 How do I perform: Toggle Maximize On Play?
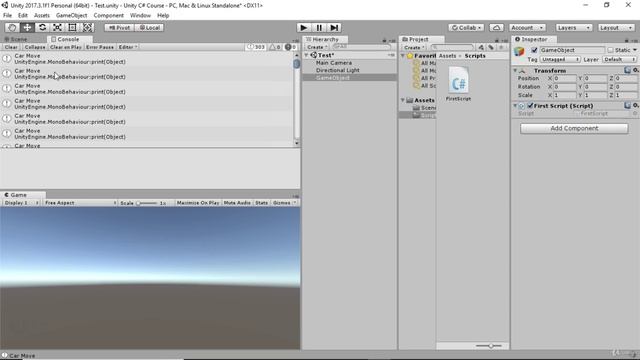coord(198,202)
